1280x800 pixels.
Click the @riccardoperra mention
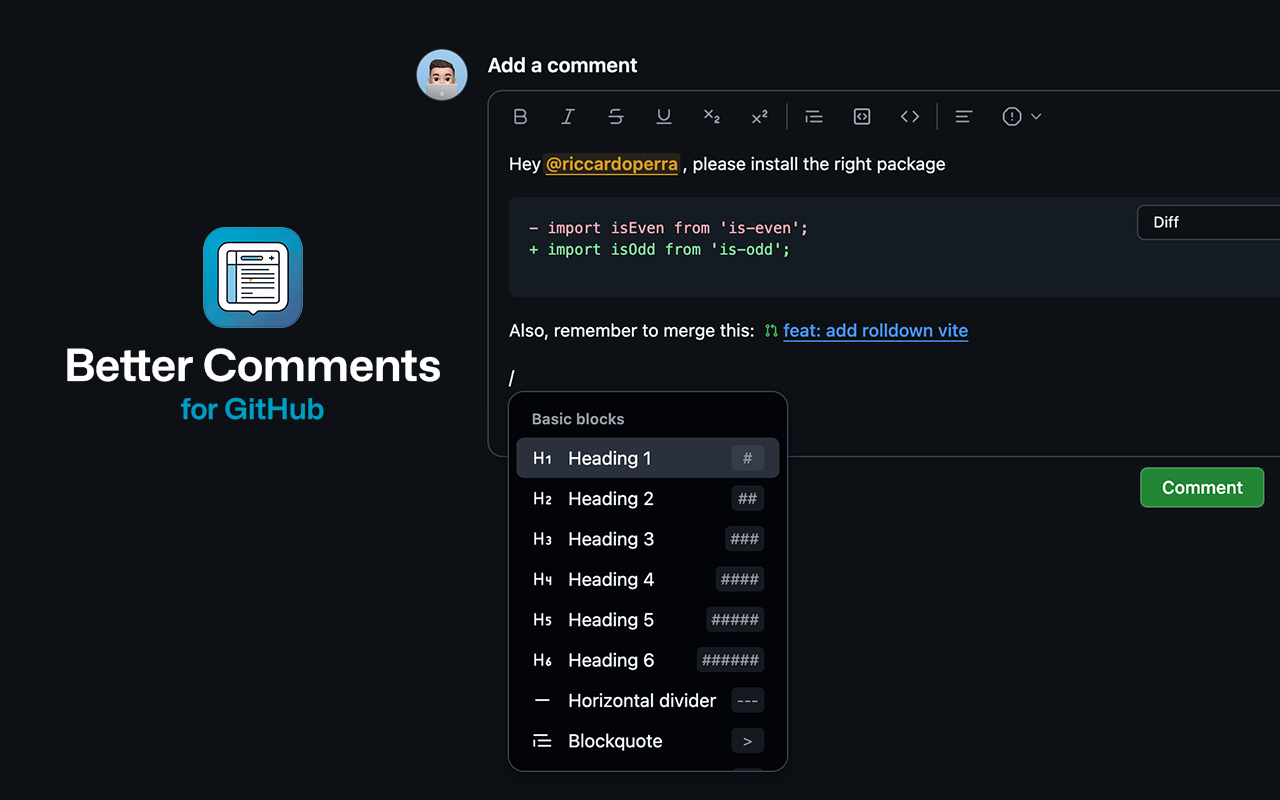pos(612,164)
